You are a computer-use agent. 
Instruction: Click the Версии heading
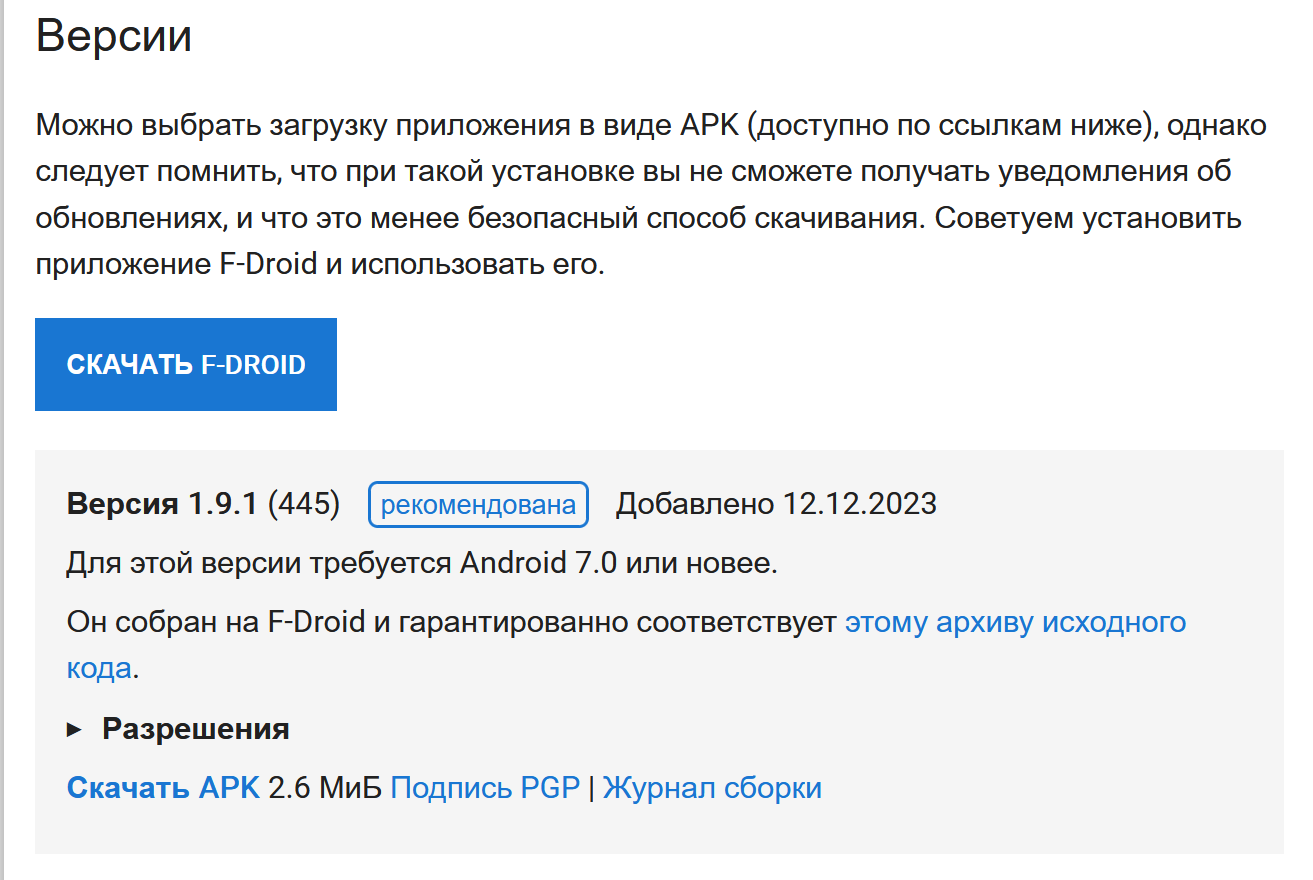click(x=113, y=37)
